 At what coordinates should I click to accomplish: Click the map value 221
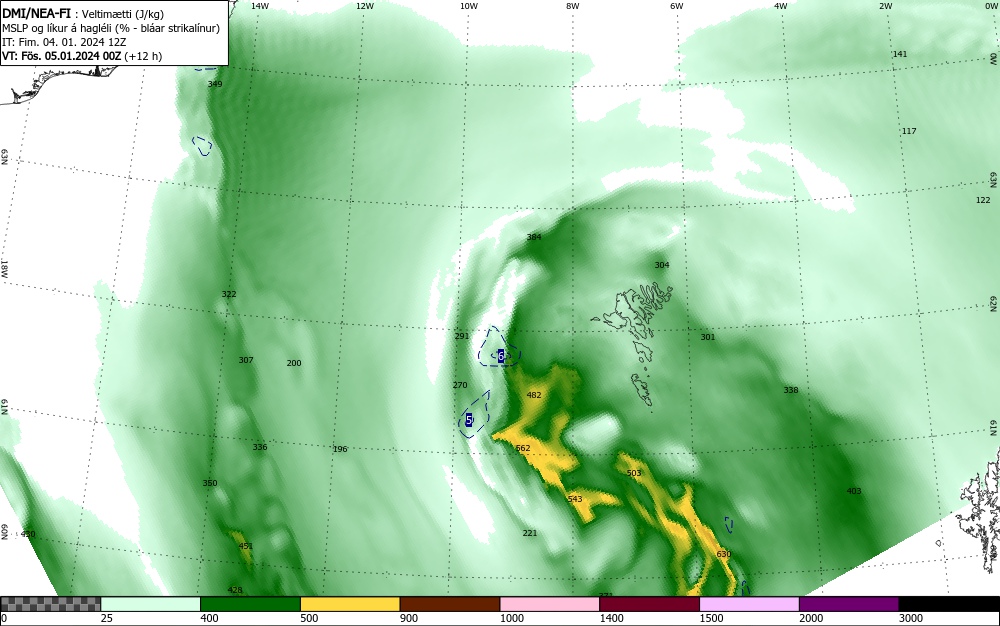[530, 533]
